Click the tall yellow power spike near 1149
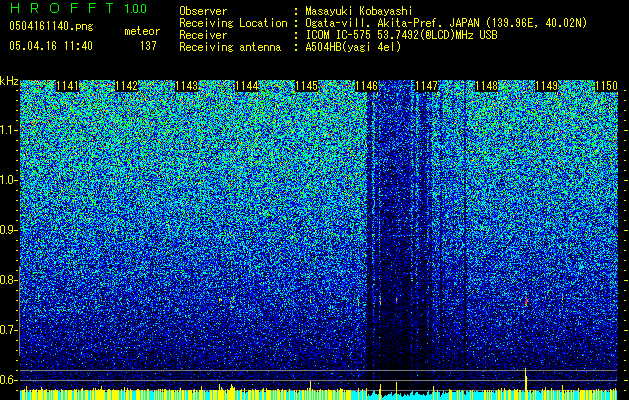Image resolution: width=629 pixels, height=400 pixels. (x=526, y=379)
